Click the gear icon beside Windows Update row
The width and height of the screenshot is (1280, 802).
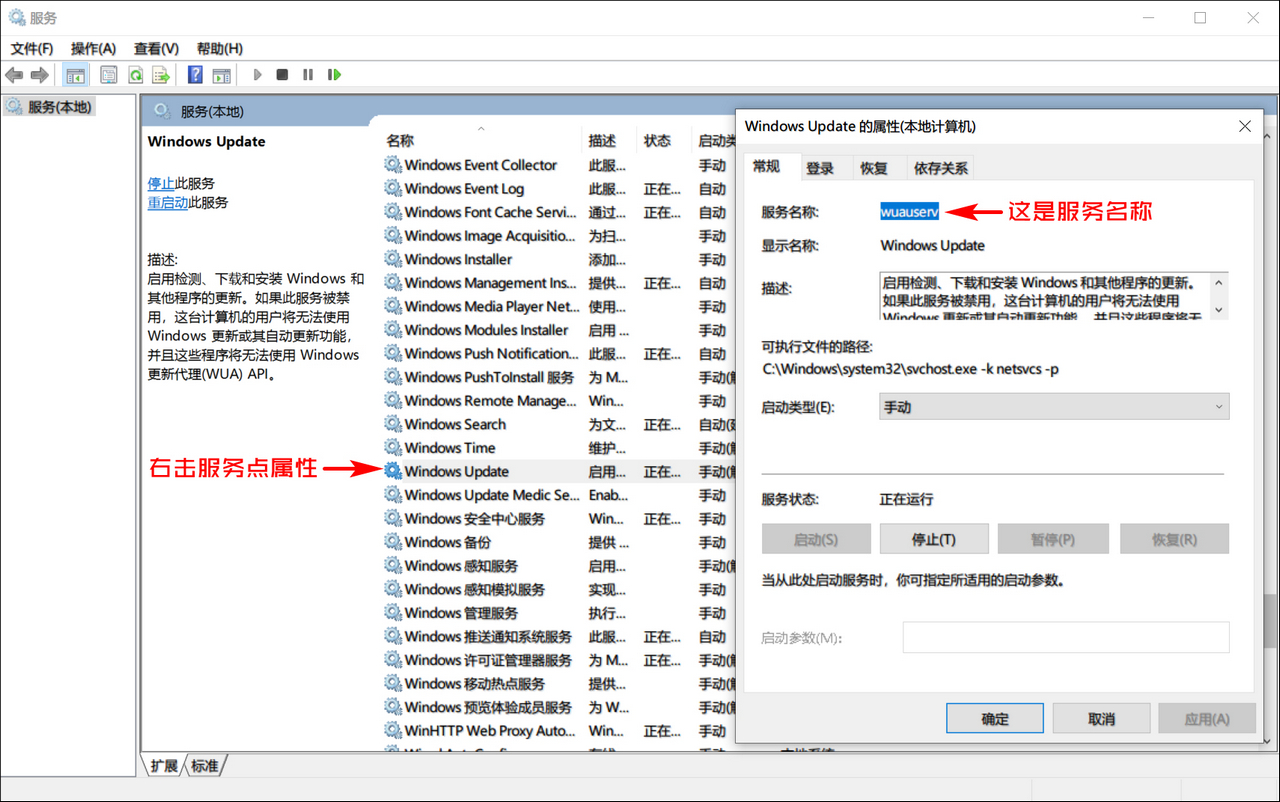point(393,471)
